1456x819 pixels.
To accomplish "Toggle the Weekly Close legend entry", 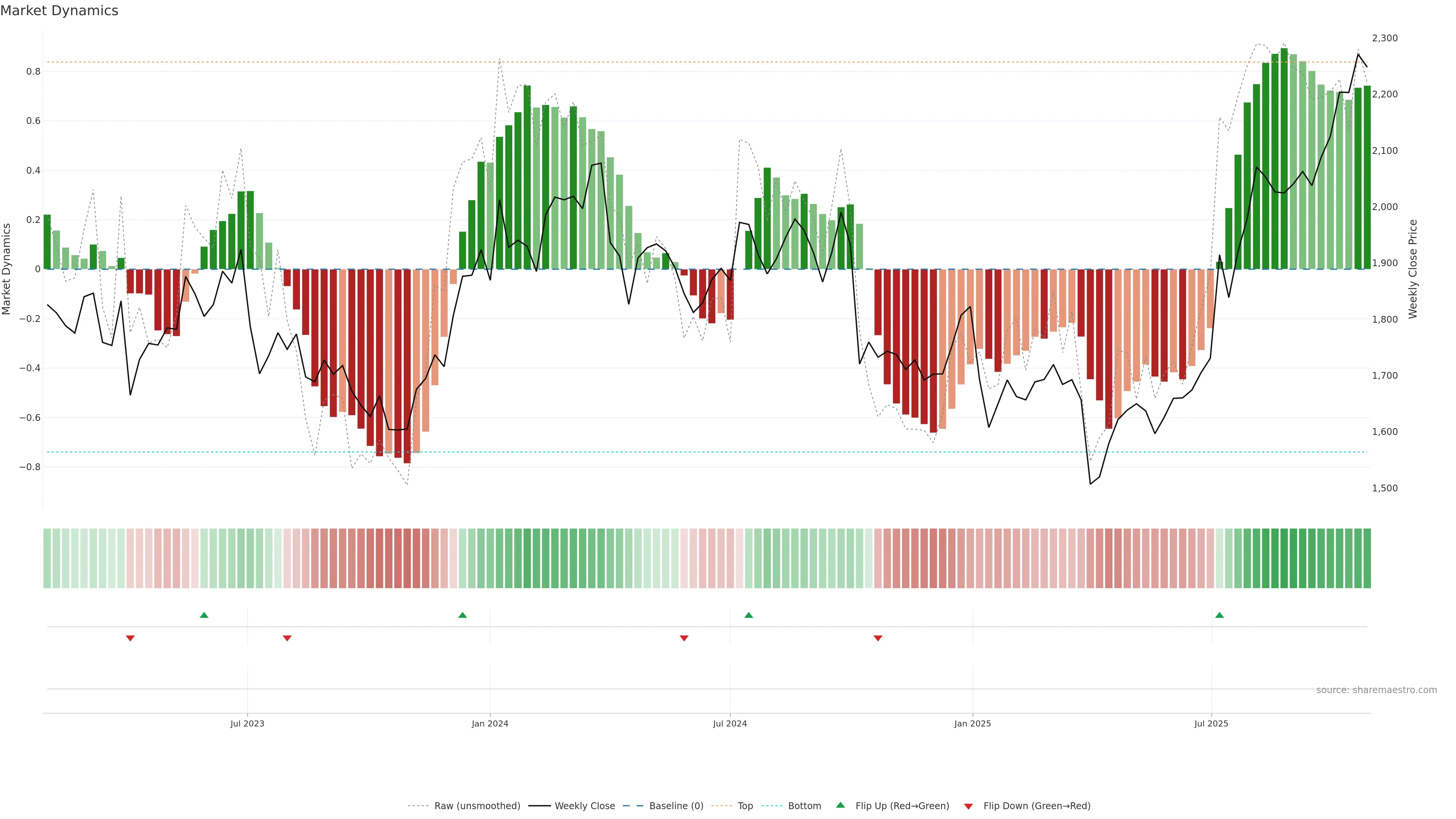I will (584, 806).
